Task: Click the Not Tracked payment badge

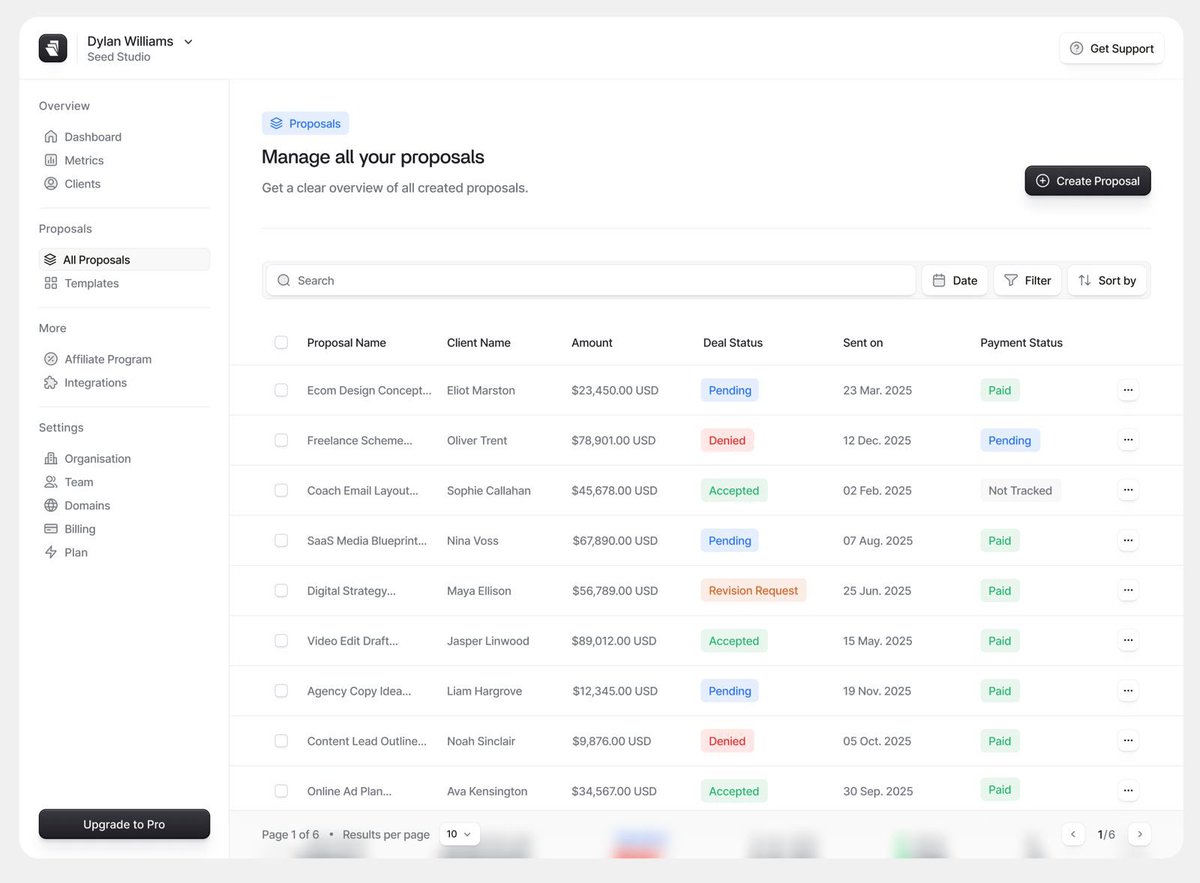Action: pyautogui.click(x=1020, y=491)
